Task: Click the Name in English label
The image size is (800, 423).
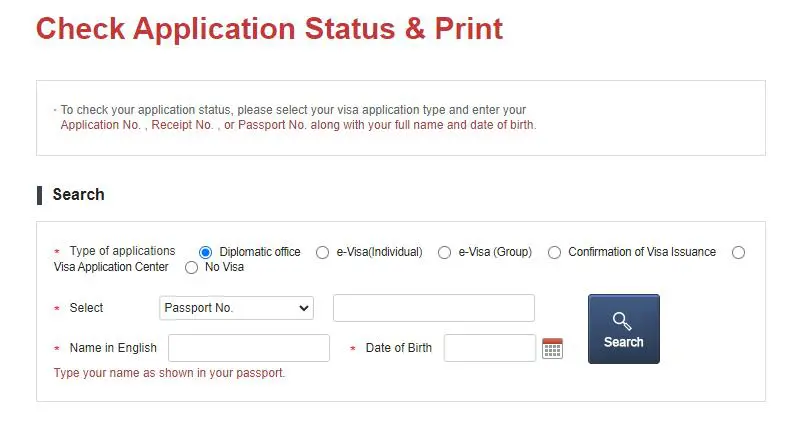Action: [113, 348]
